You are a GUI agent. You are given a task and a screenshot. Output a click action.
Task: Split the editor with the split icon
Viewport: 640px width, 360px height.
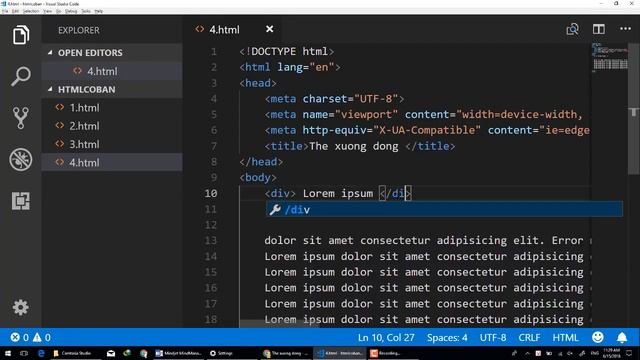[599, 29]
